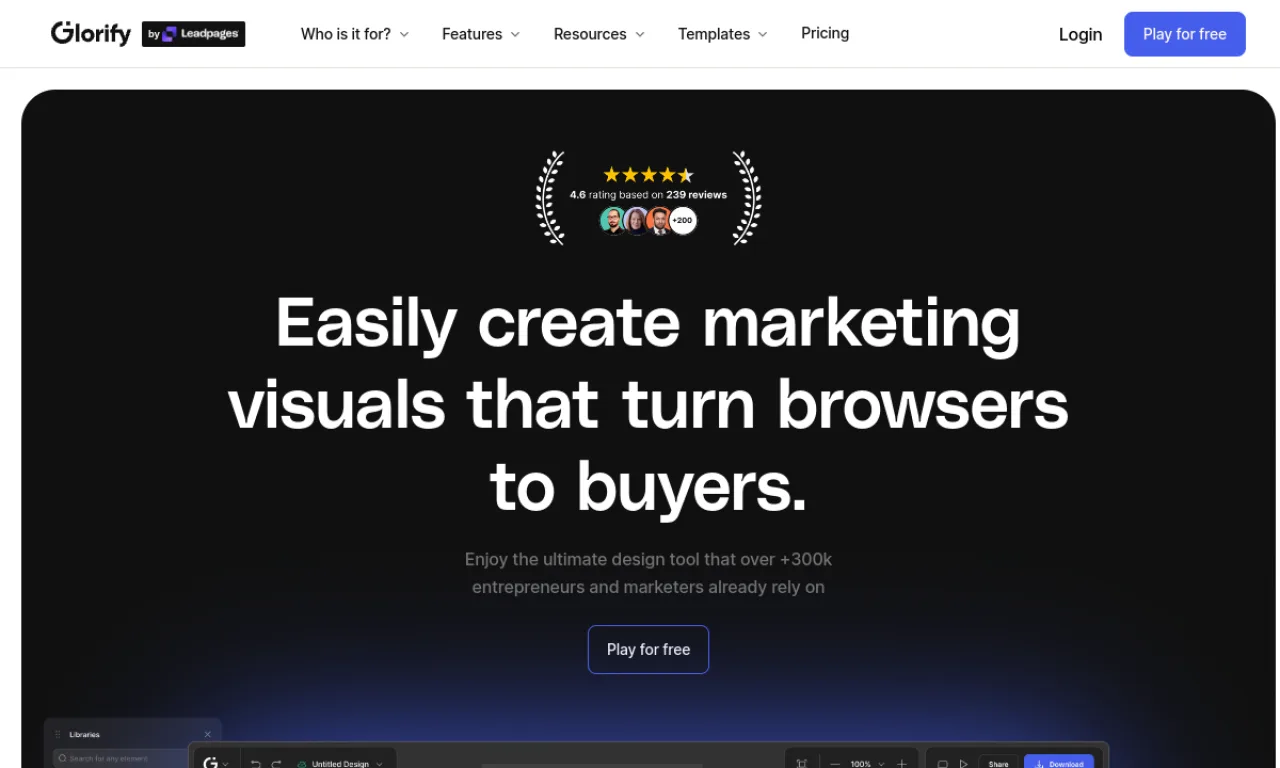Open the 100% zoom level dropdown
The width and height of the screenshot is (1280, 768).
[x=867, y=764]
